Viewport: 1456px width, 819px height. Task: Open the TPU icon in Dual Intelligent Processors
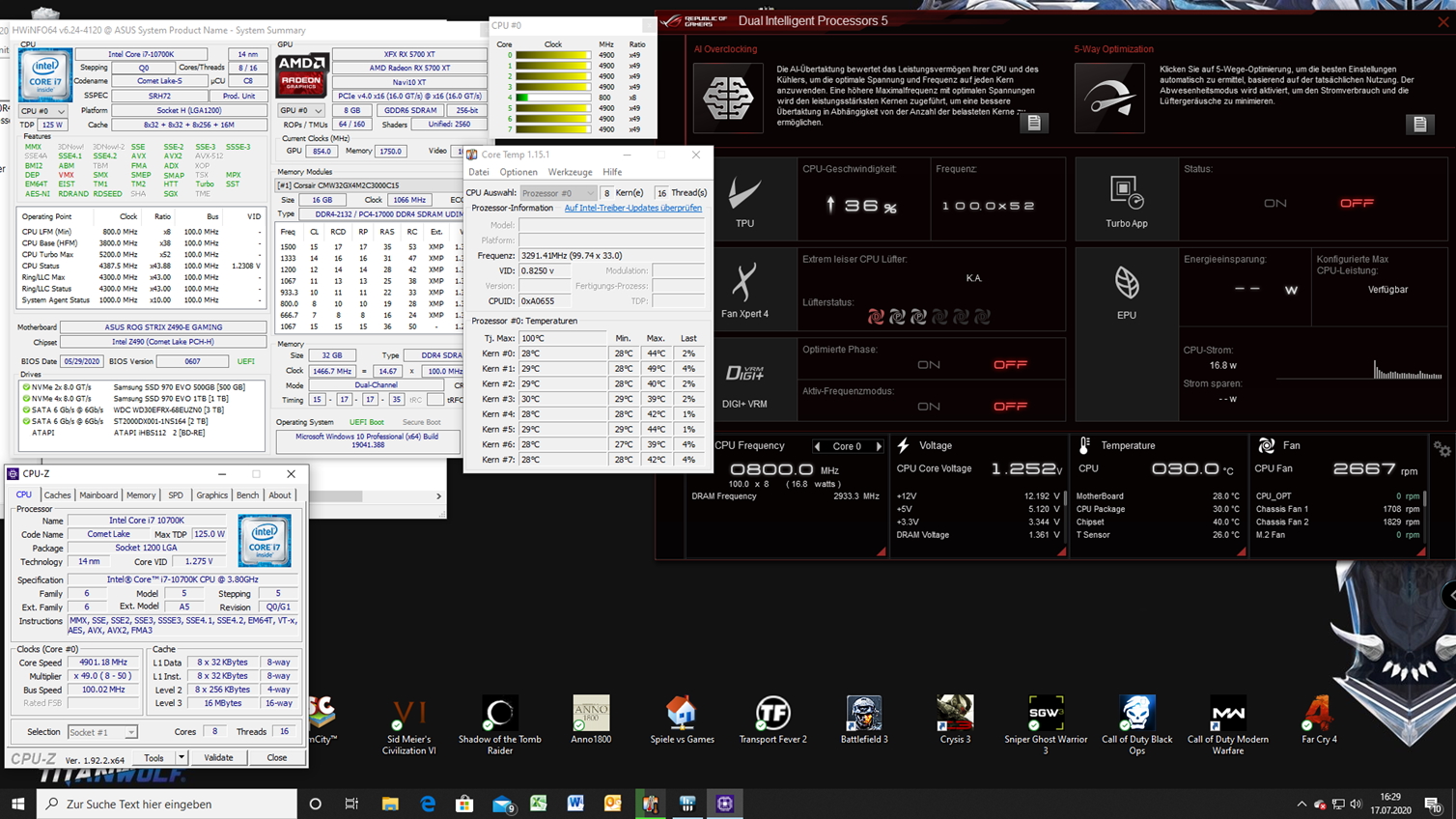point(744,192)
